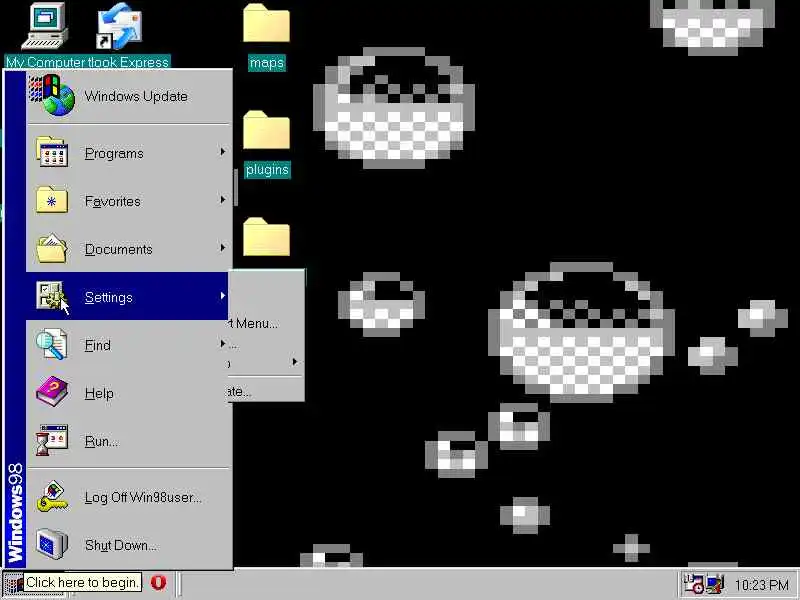The image size is (800, 600).
Task: Select Shut Down... in the Start menu
Action: click(129, 544)
